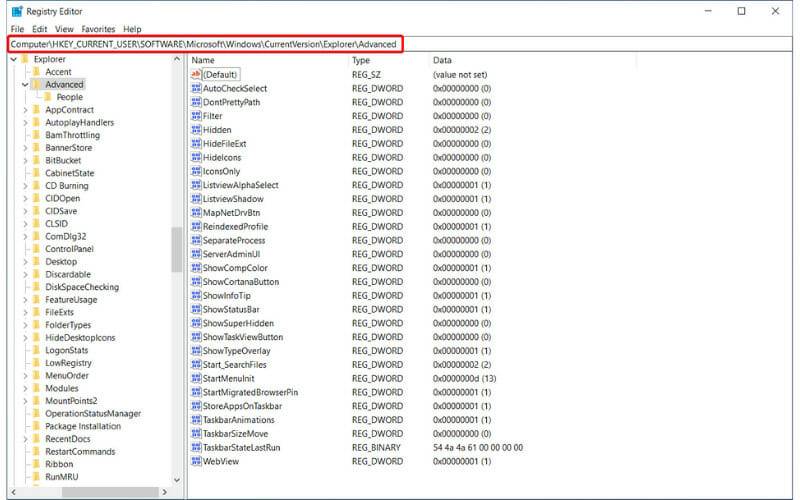Click the Explorer folder icon in tree
Image resolution: width=800 pixels, height=500 pixels.
(x=25, y=59)
